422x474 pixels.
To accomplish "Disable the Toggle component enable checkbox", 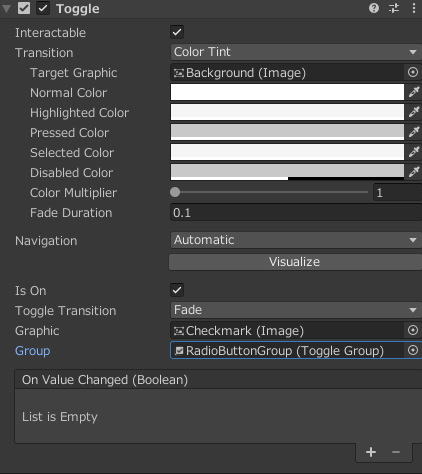I will click(x=43, y=8).
